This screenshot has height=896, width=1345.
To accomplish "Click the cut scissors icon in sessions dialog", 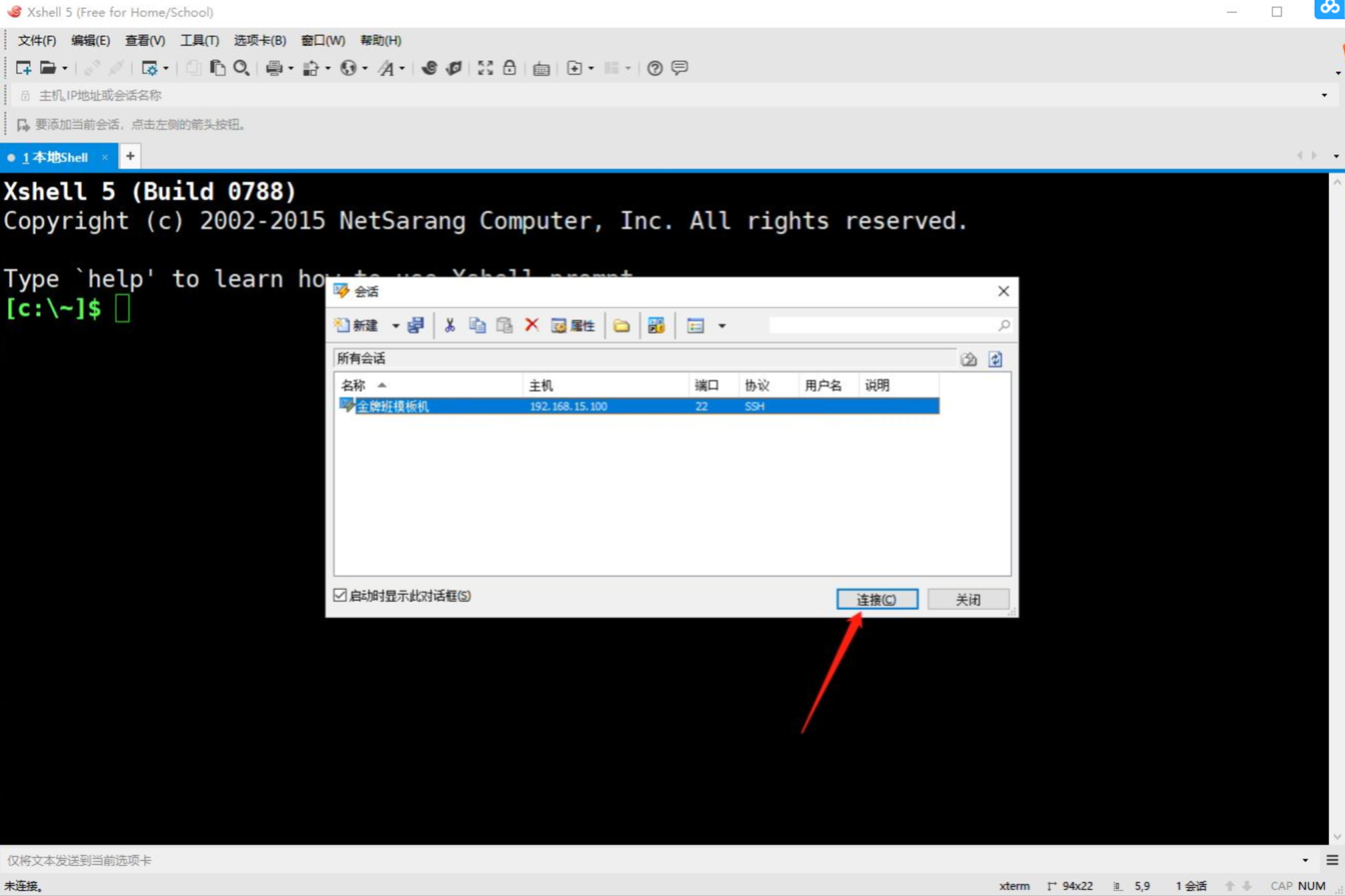I will pos(450,325).
